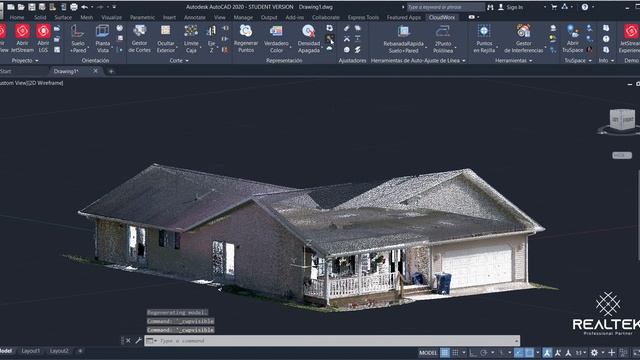Open the Gestor de Cortes manager

pos(139,38)
